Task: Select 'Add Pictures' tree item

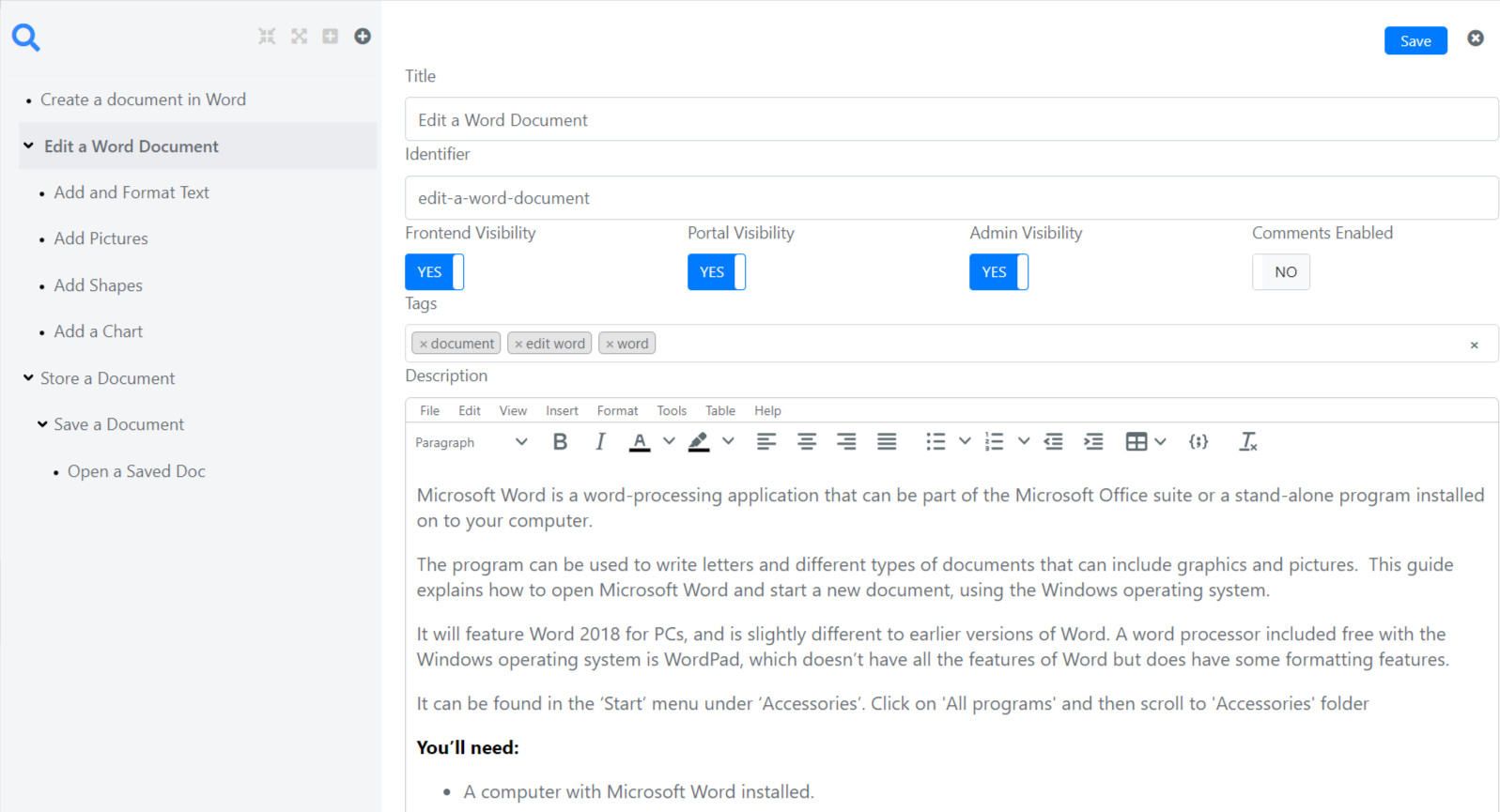Action: tap(101, 238)
